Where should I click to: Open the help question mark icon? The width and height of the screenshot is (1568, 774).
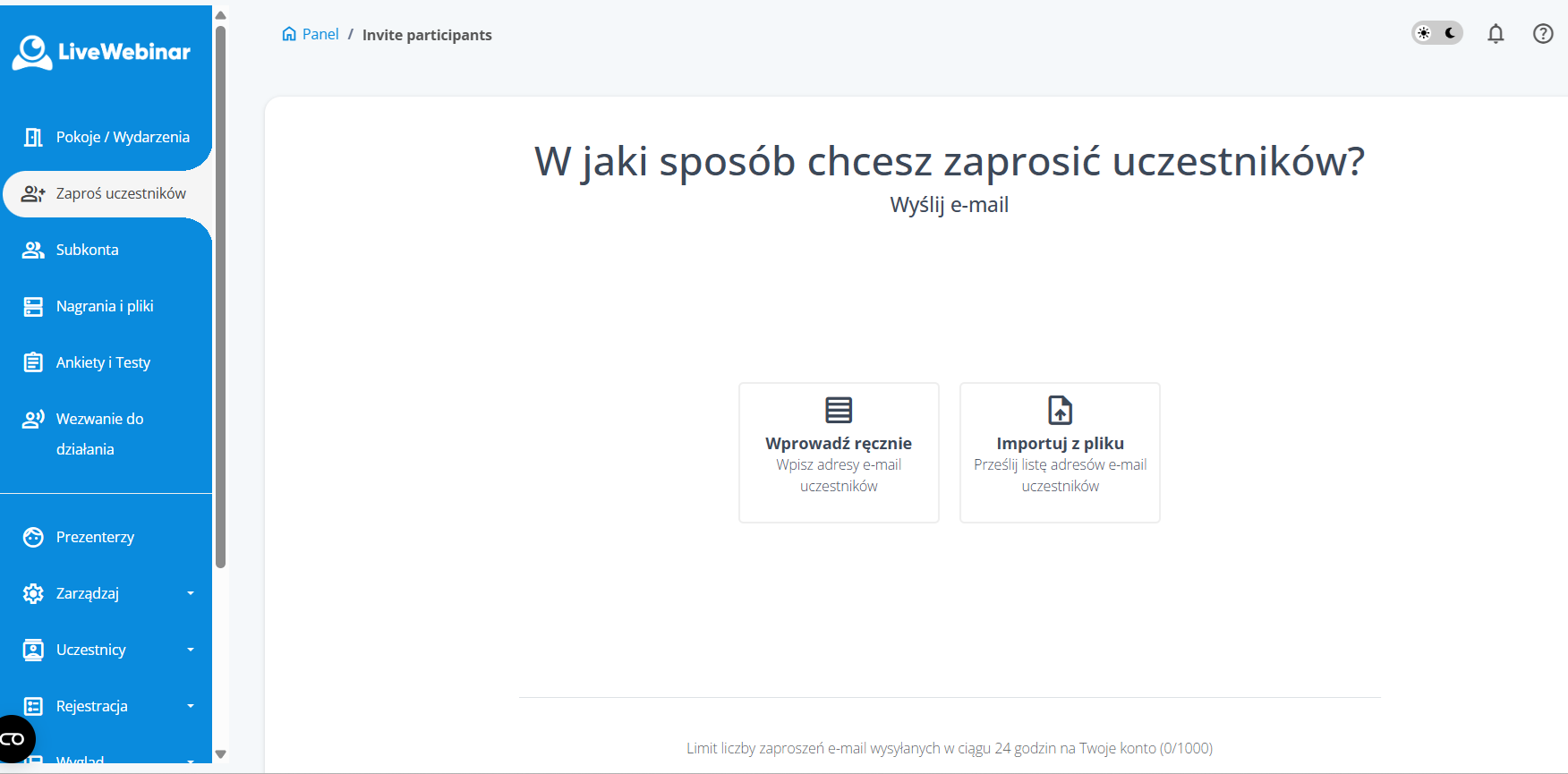tap(1542, 34)
